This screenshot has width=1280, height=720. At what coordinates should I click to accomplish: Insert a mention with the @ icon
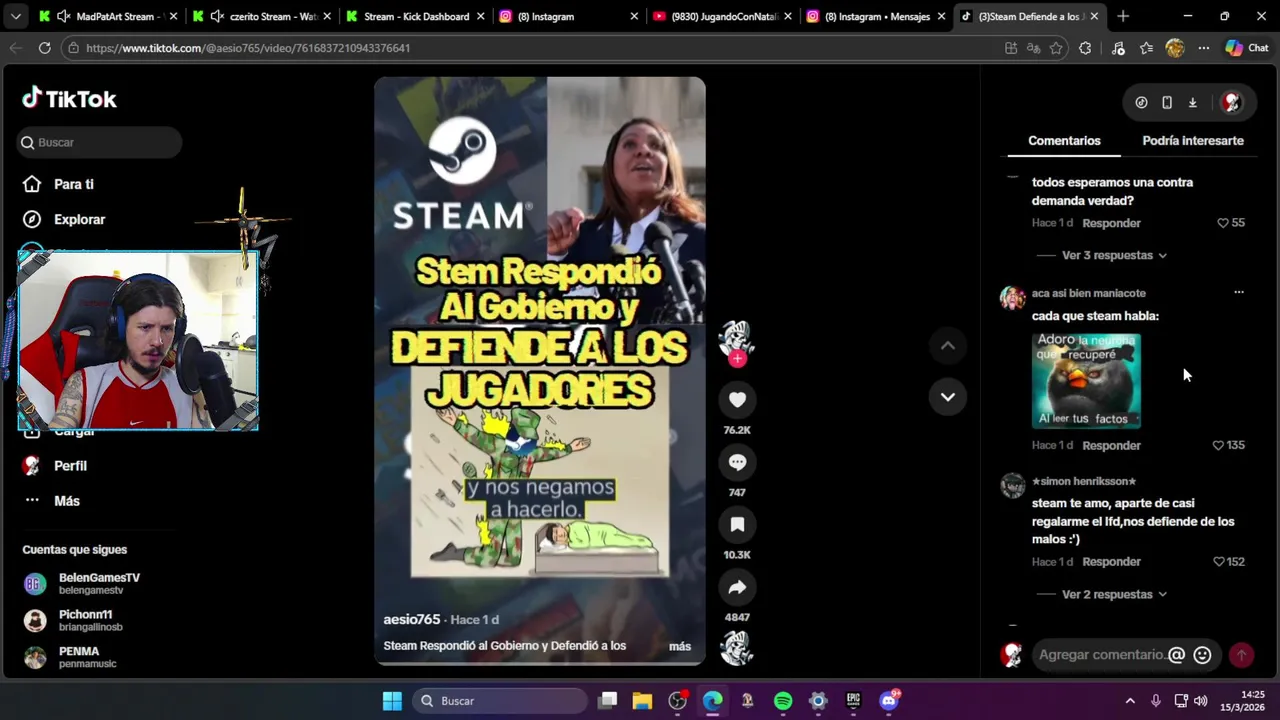[1176, 655]
